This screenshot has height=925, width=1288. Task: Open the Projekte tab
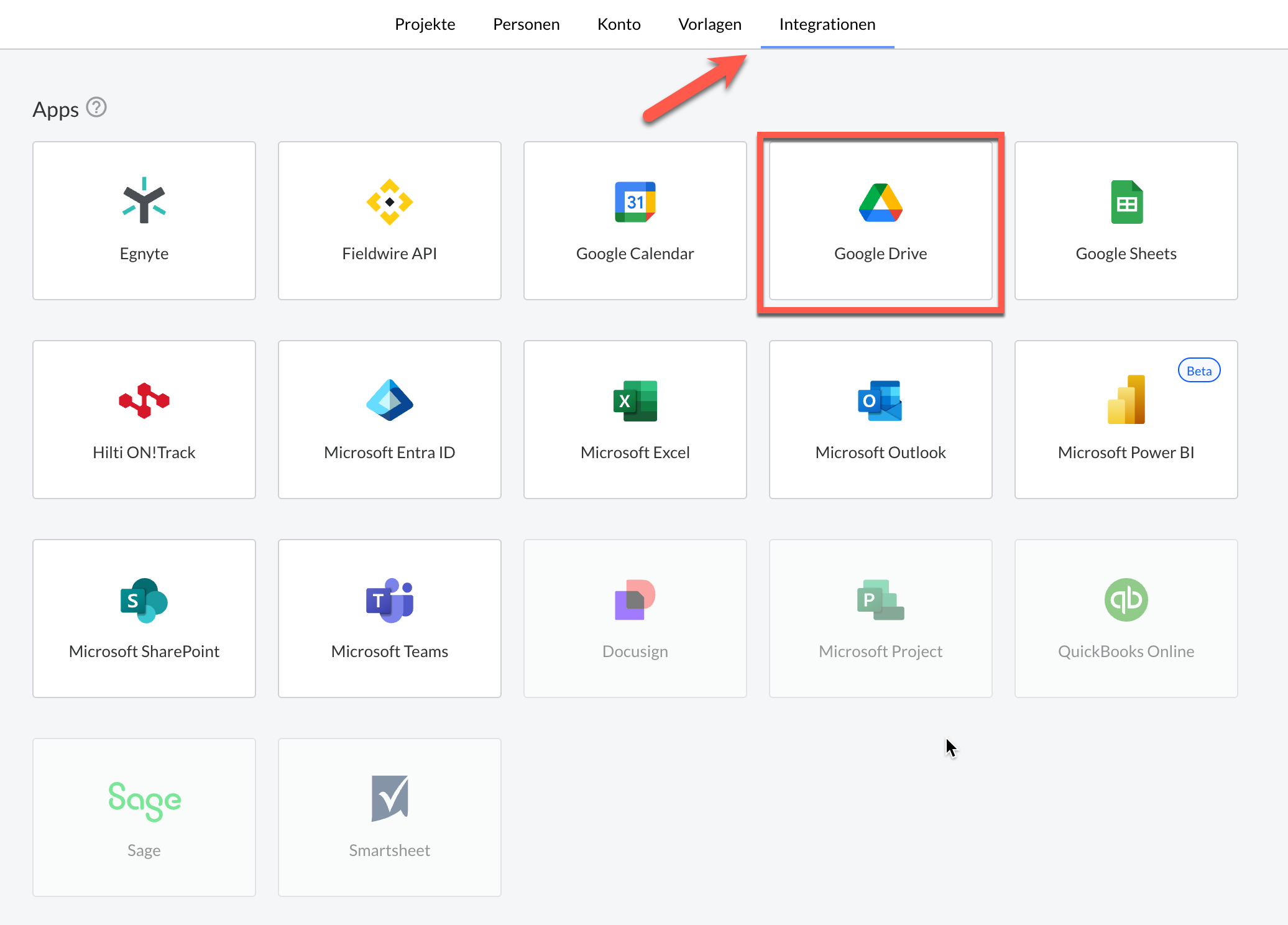click(x=425, y=24)
